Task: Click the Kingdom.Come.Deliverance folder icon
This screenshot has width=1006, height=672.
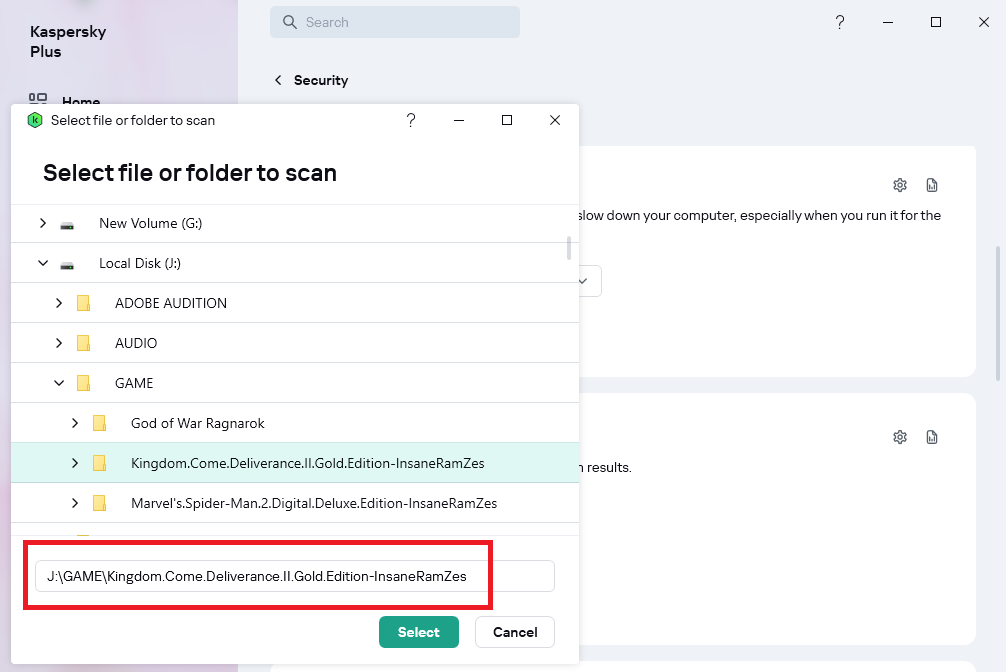Action: (x=99, y=463)
